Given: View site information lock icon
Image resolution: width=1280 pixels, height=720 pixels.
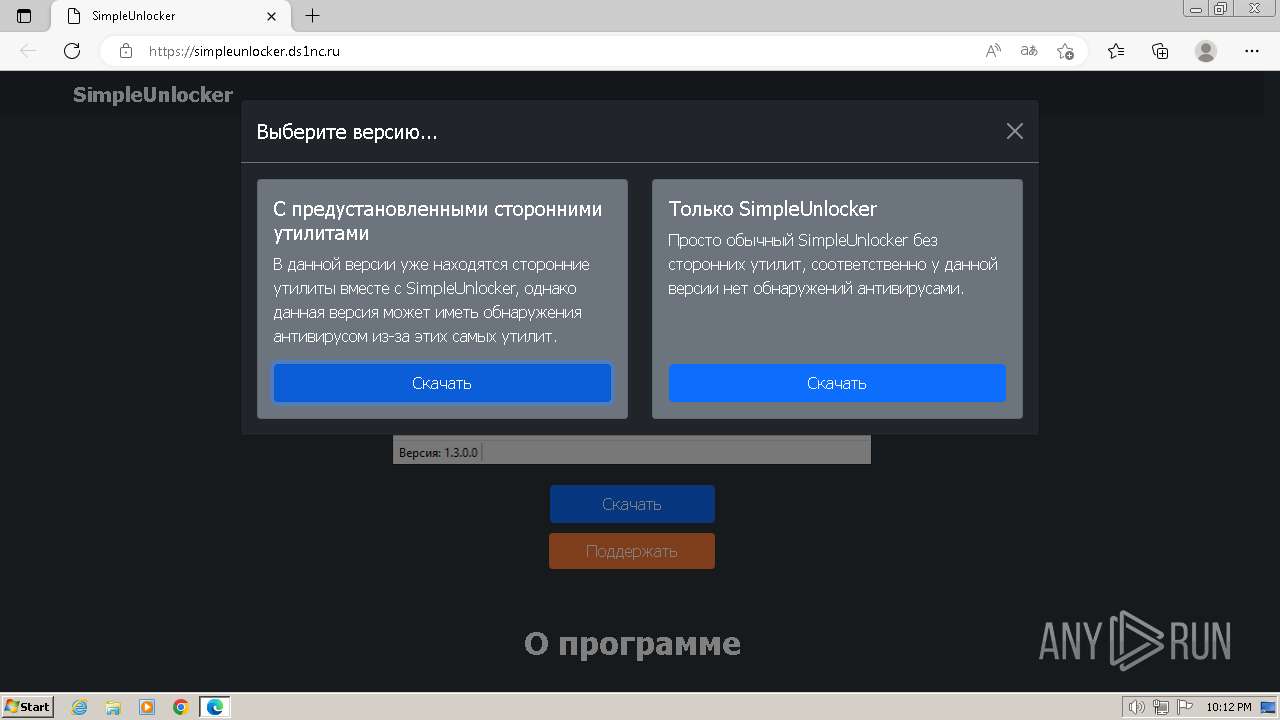Looking at the screenshot, I should [x=126, y=51].
